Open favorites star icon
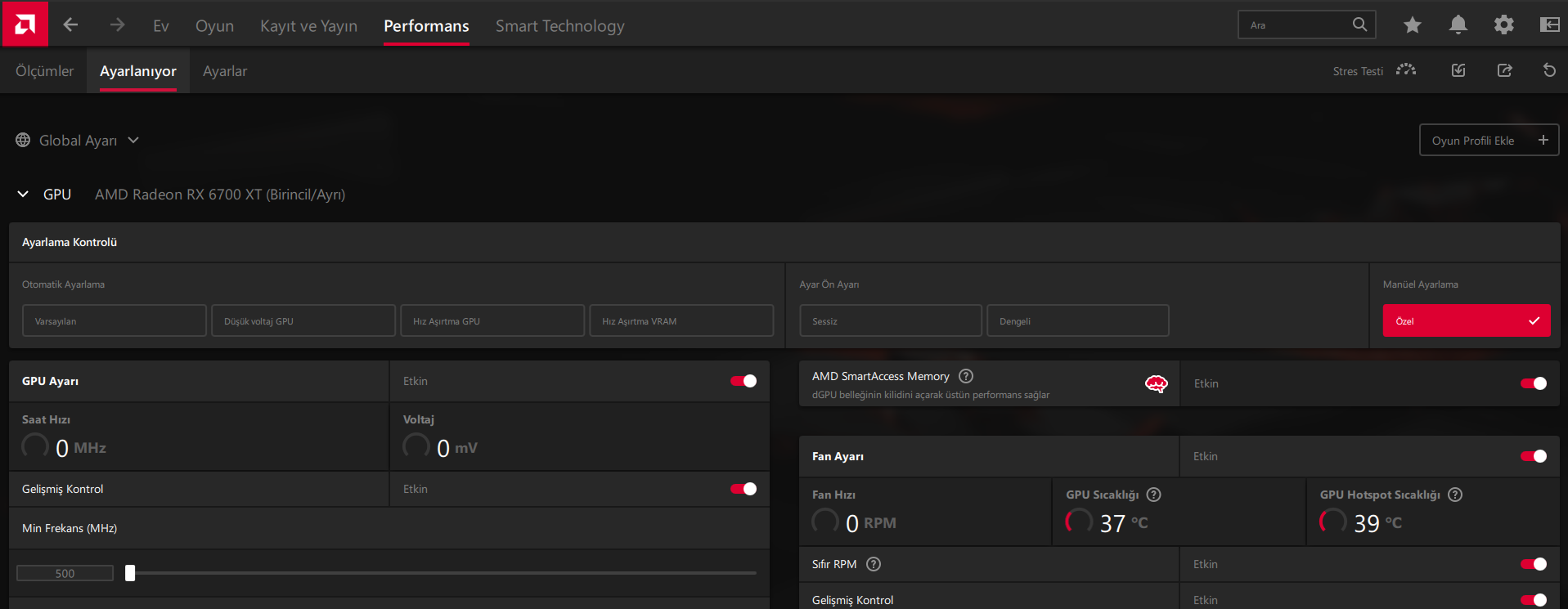1568x609 pixels. tap(1412, 25)
